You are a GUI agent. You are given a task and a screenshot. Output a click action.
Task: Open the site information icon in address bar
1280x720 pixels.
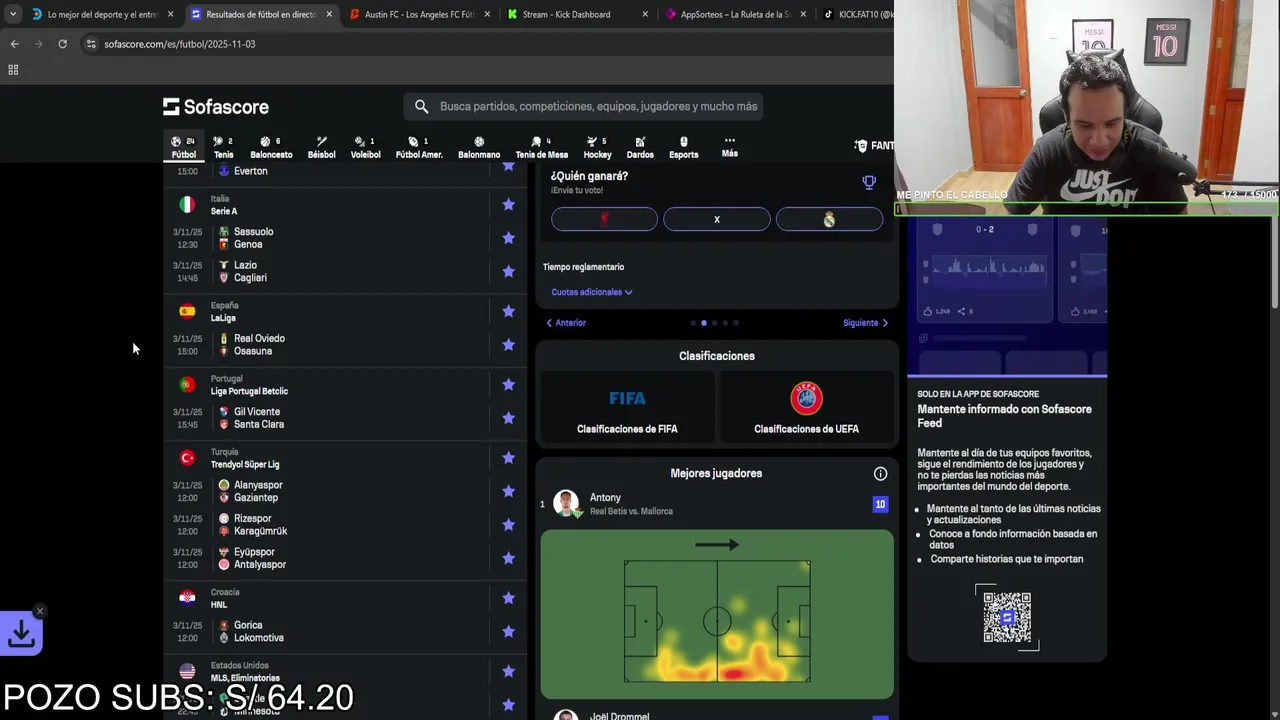click(91, 44)
